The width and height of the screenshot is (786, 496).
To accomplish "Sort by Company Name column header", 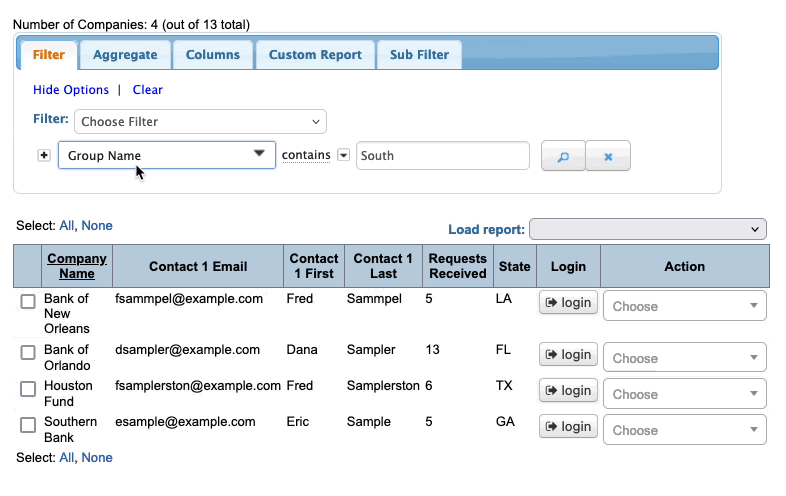I will pos(76,266).
